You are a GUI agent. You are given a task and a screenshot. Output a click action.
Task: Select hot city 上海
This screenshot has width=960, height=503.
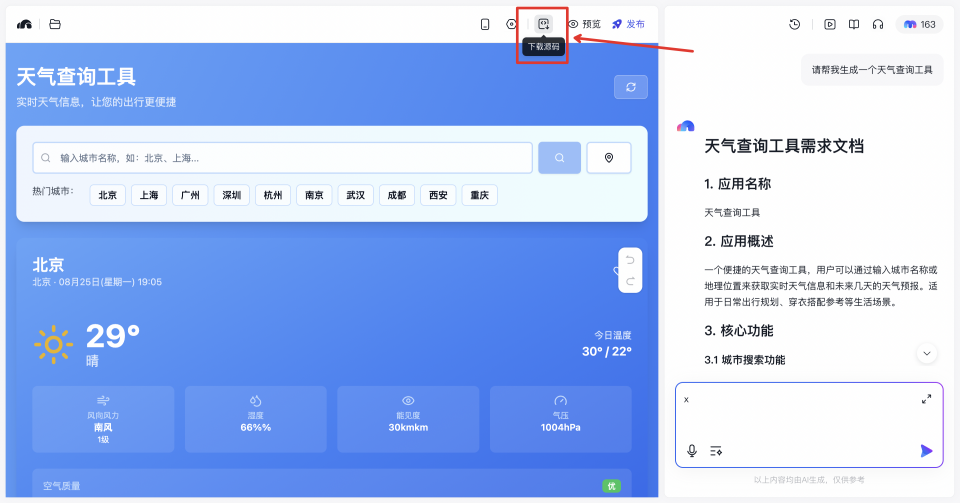pos(149,195)
